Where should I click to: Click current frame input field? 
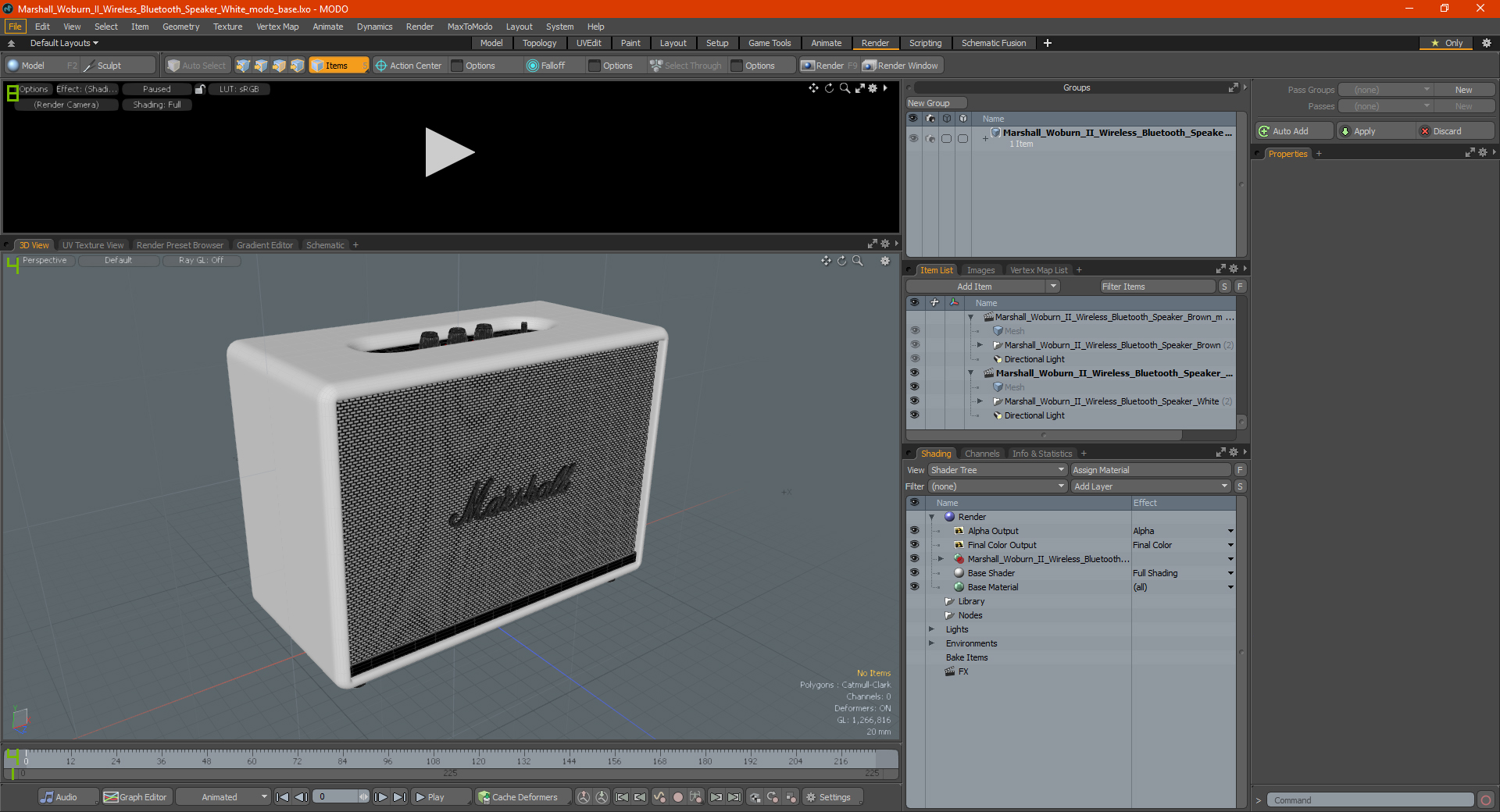point(341,797)
